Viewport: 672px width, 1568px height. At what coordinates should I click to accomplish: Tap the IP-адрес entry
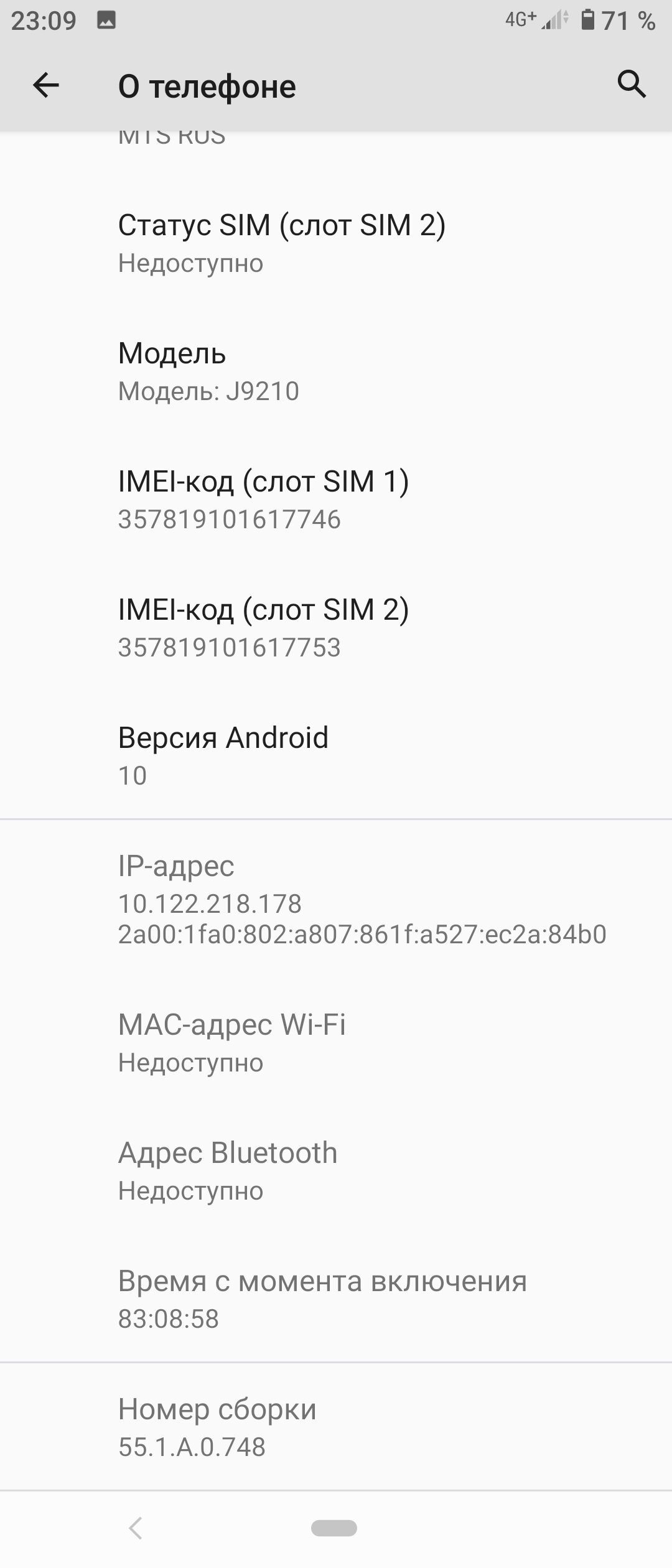click(x=336, y=899)
